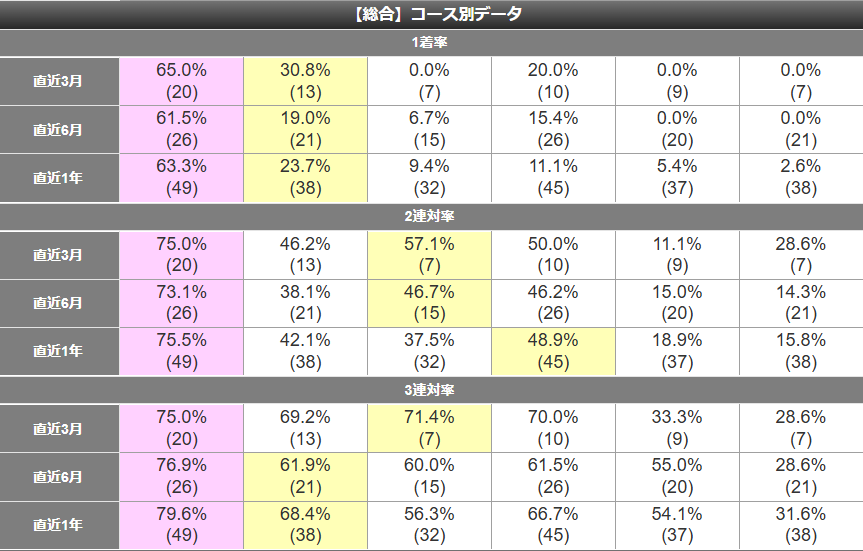Screen dimensions: 863x551
Task: Click the 3連対率 section header bar
Action: (x=431, y=389)
